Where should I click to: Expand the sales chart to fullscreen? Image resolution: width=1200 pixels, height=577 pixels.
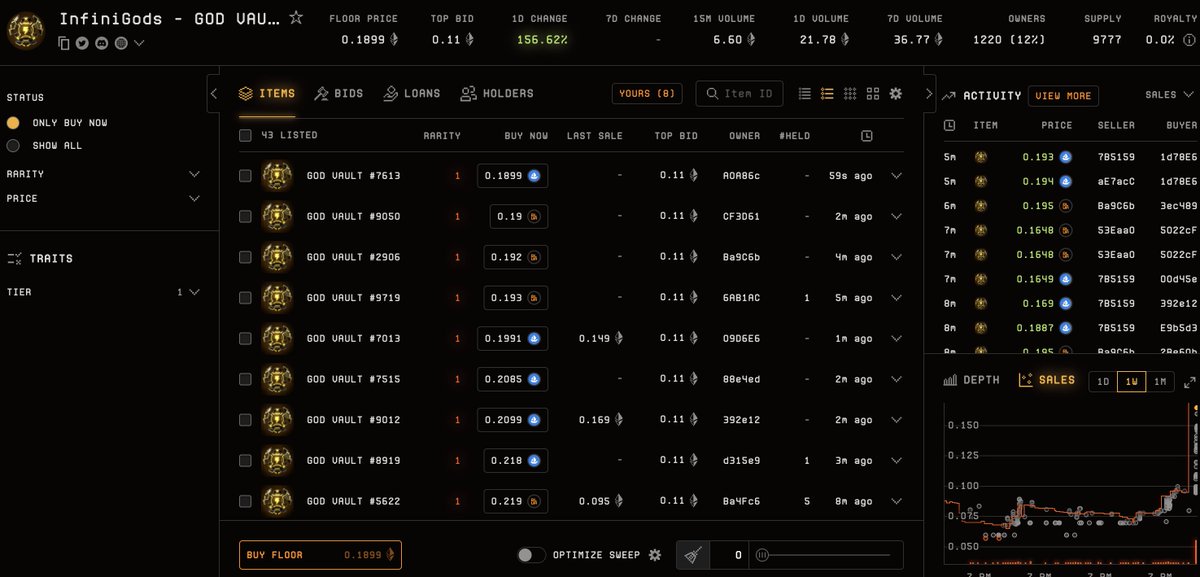coord(1190,382)
